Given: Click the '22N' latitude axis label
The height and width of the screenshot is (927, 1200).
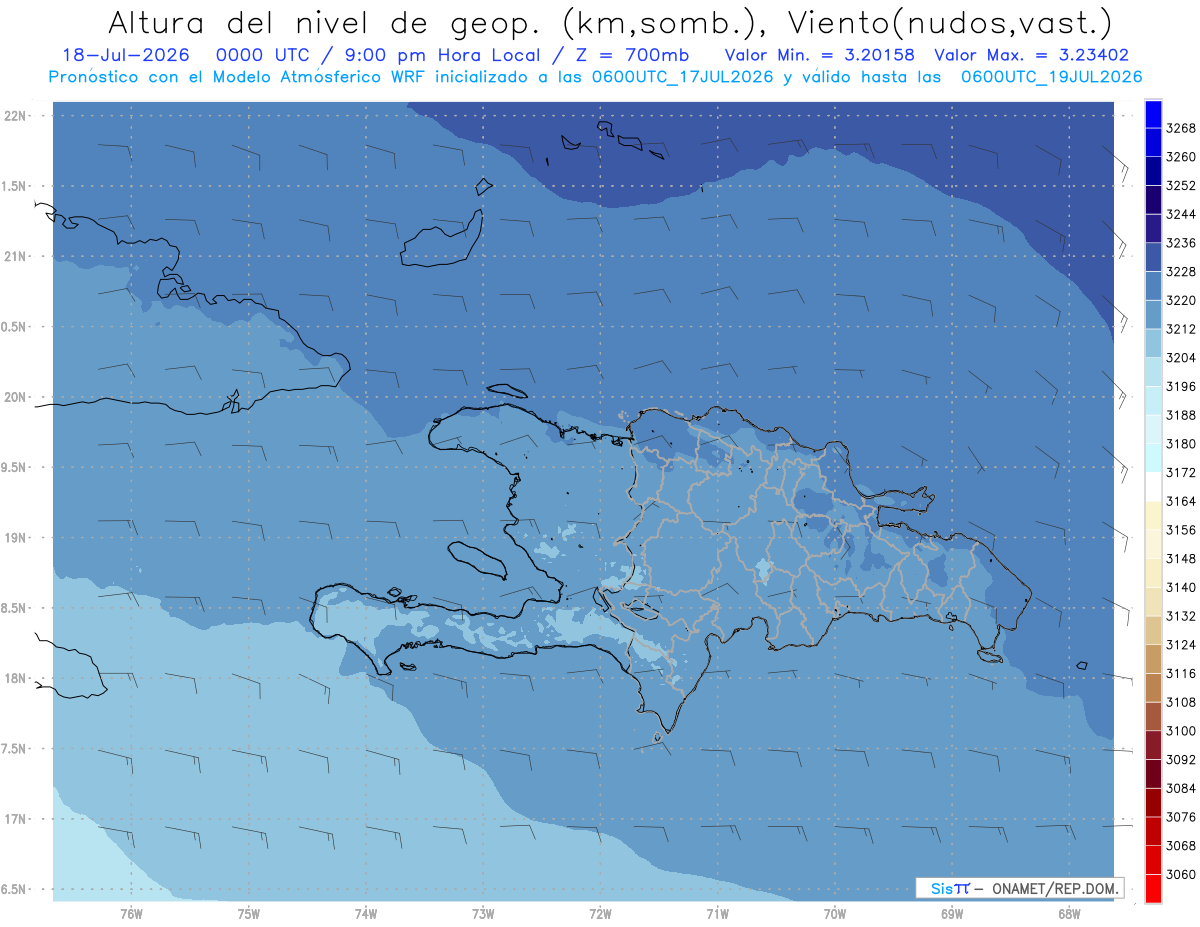Looking at the screenshot, I should 17,115.
